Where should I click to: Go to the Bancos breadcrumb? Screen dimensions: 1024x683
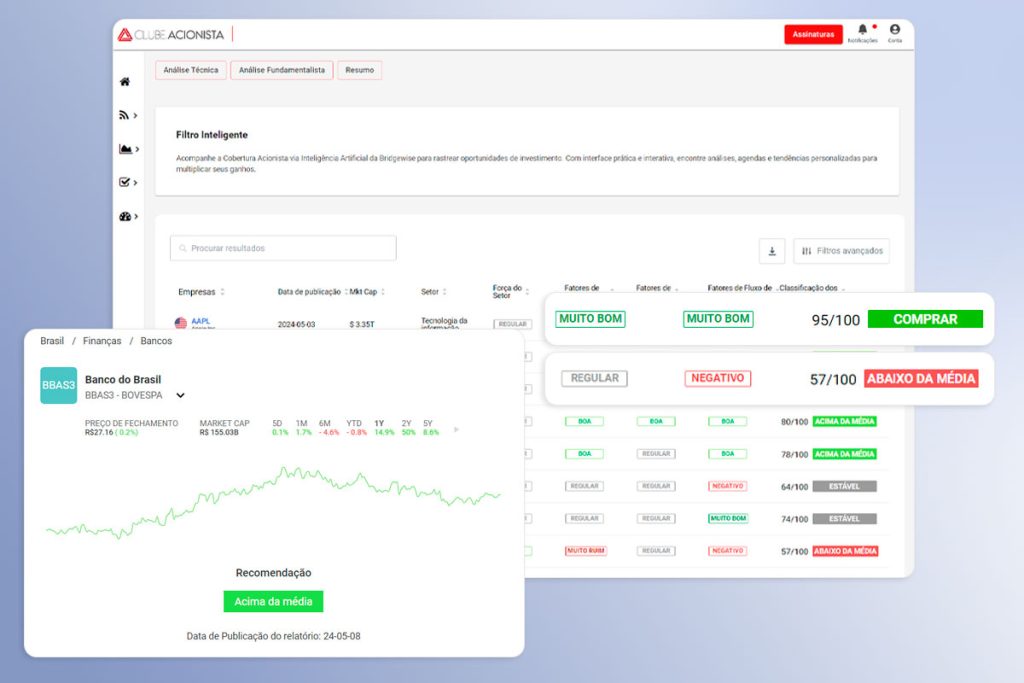pos(156,341)
